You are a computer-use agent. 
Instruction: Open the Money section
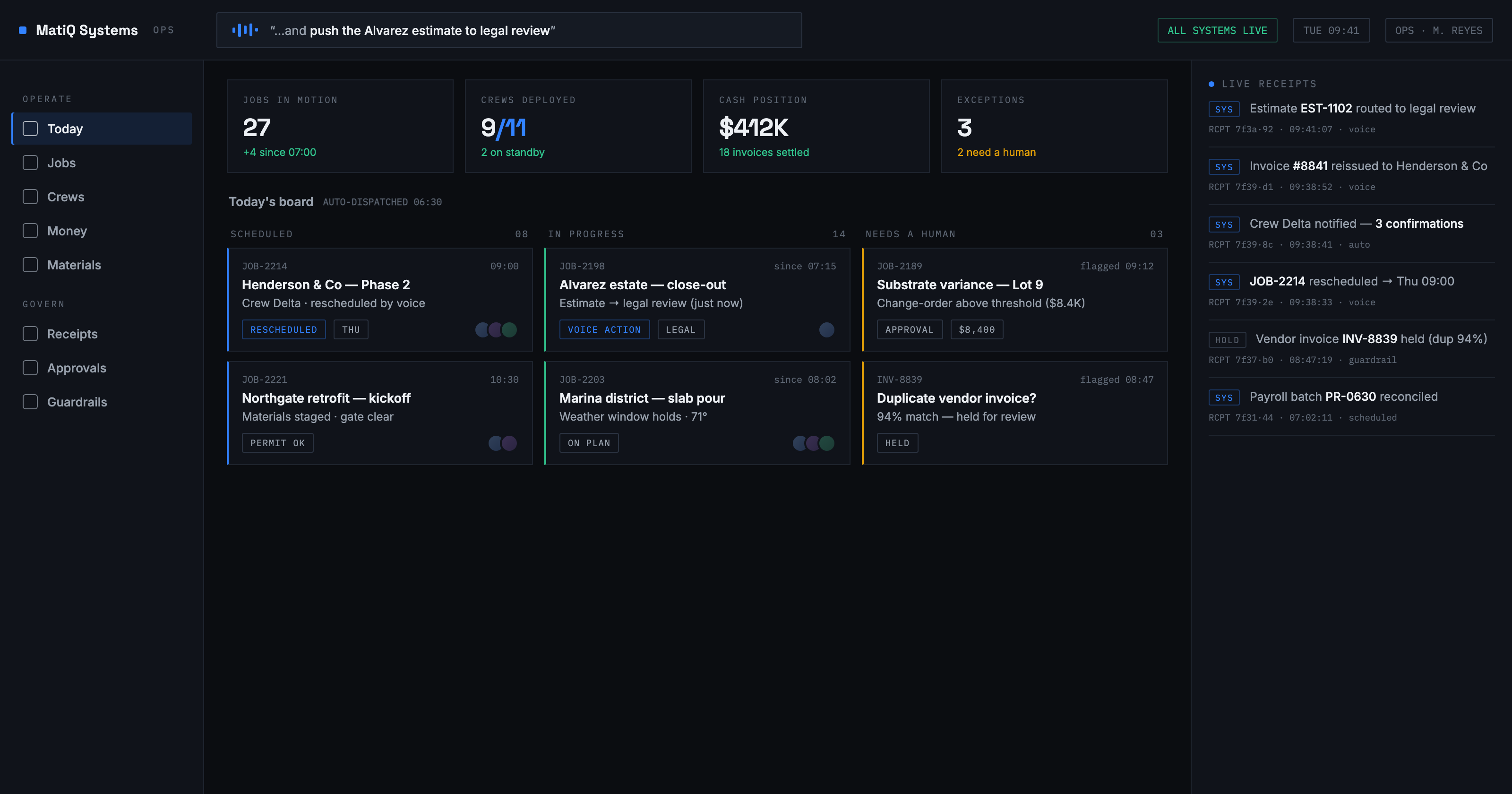[x=102, y=231]
